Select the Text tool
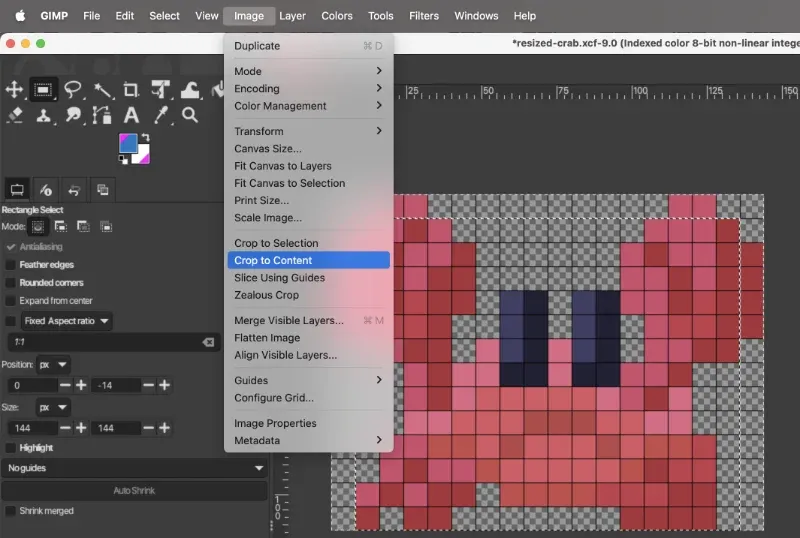The image size is (800, 538). coord(132,115)
